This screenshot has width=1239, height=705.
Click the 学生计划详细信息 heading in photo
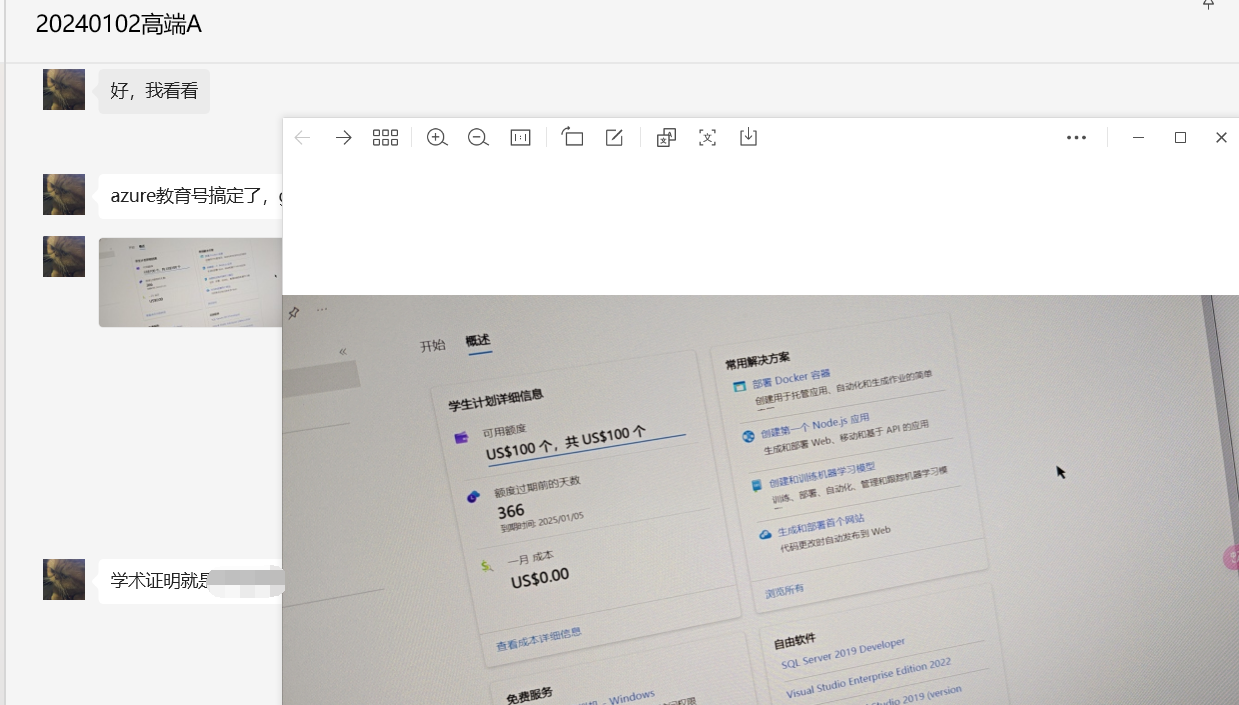point(496,399)
